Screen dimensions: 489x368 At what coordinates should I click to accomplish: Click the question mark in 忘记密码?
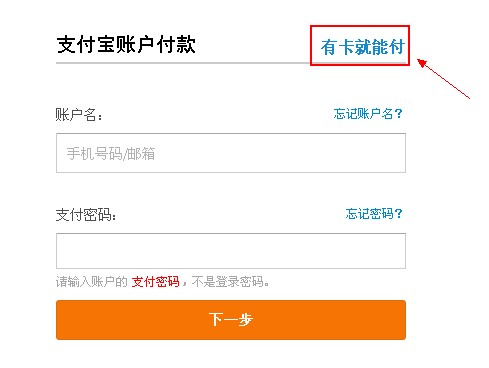click(x=398, y=214)
